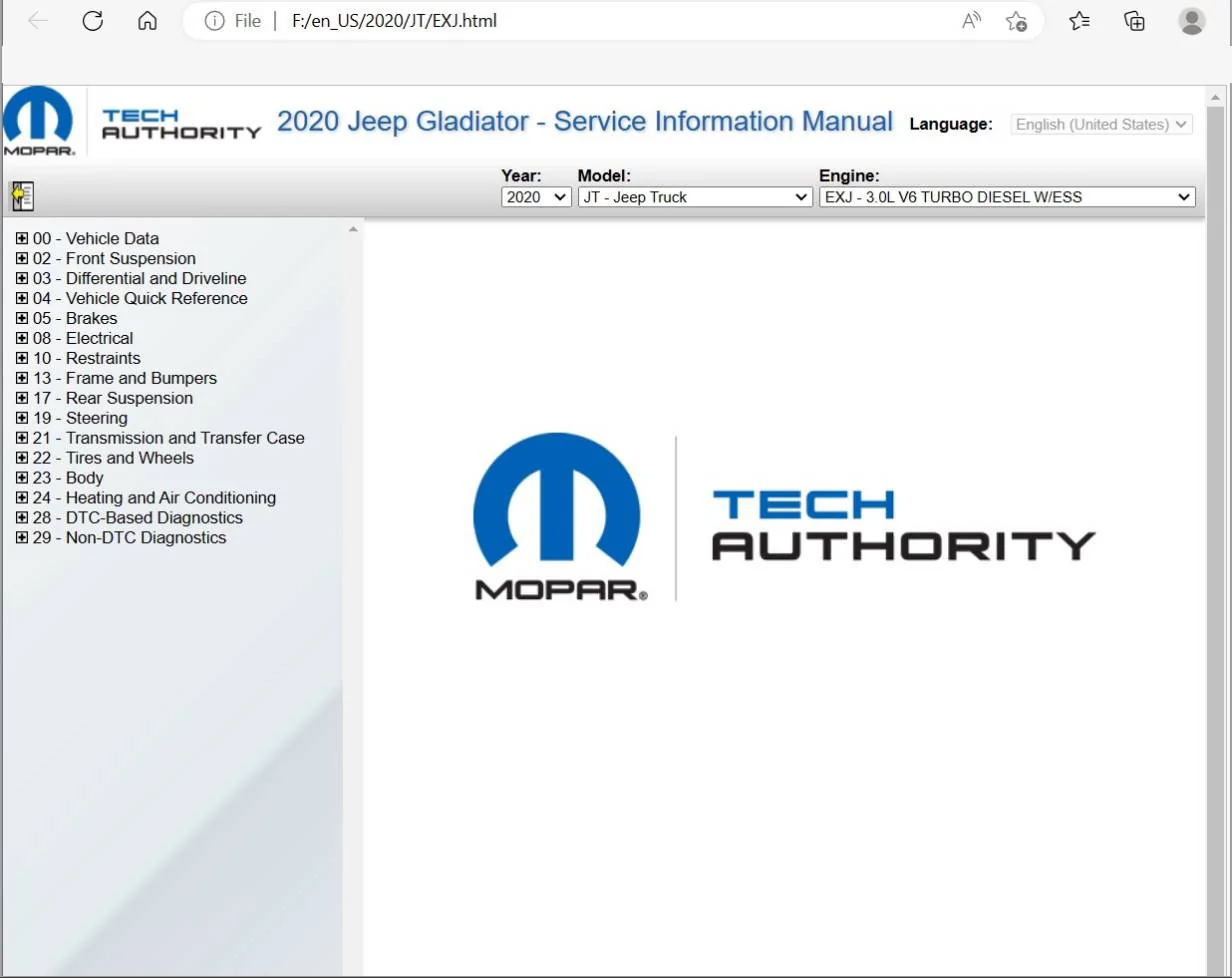The width and height of the screenshot is (1232, 978).
Task: Expand the 19 - Steering node
Action: coord(22,418)
